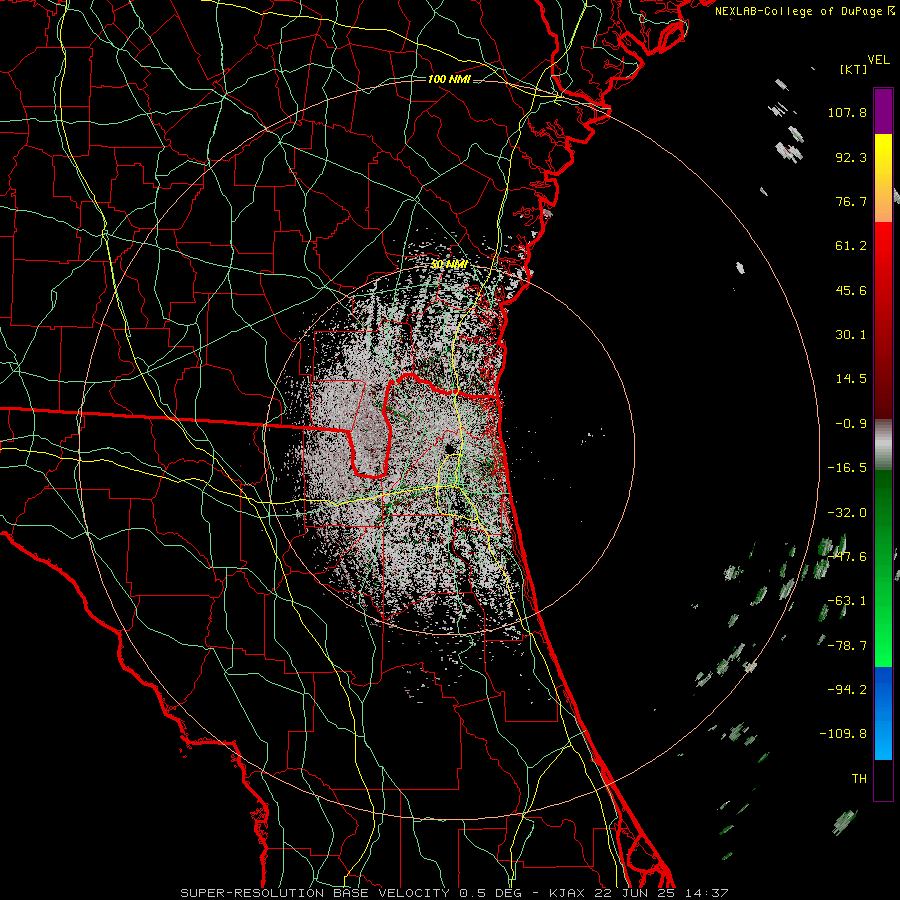Screen dimensions: 900x900
Task: Click the 45.6 value on velocity scale
Action: [x=851, y=290]
